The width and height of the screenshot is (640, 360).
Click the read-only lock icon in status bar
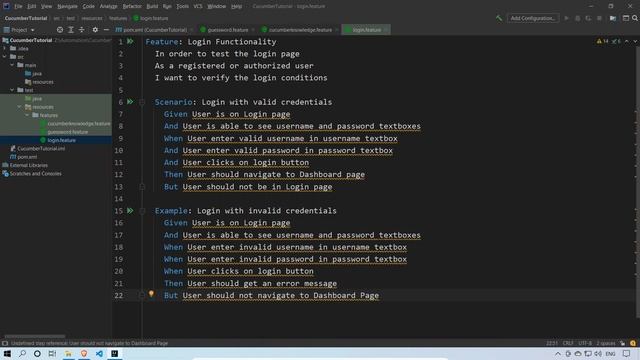point(622,343)
